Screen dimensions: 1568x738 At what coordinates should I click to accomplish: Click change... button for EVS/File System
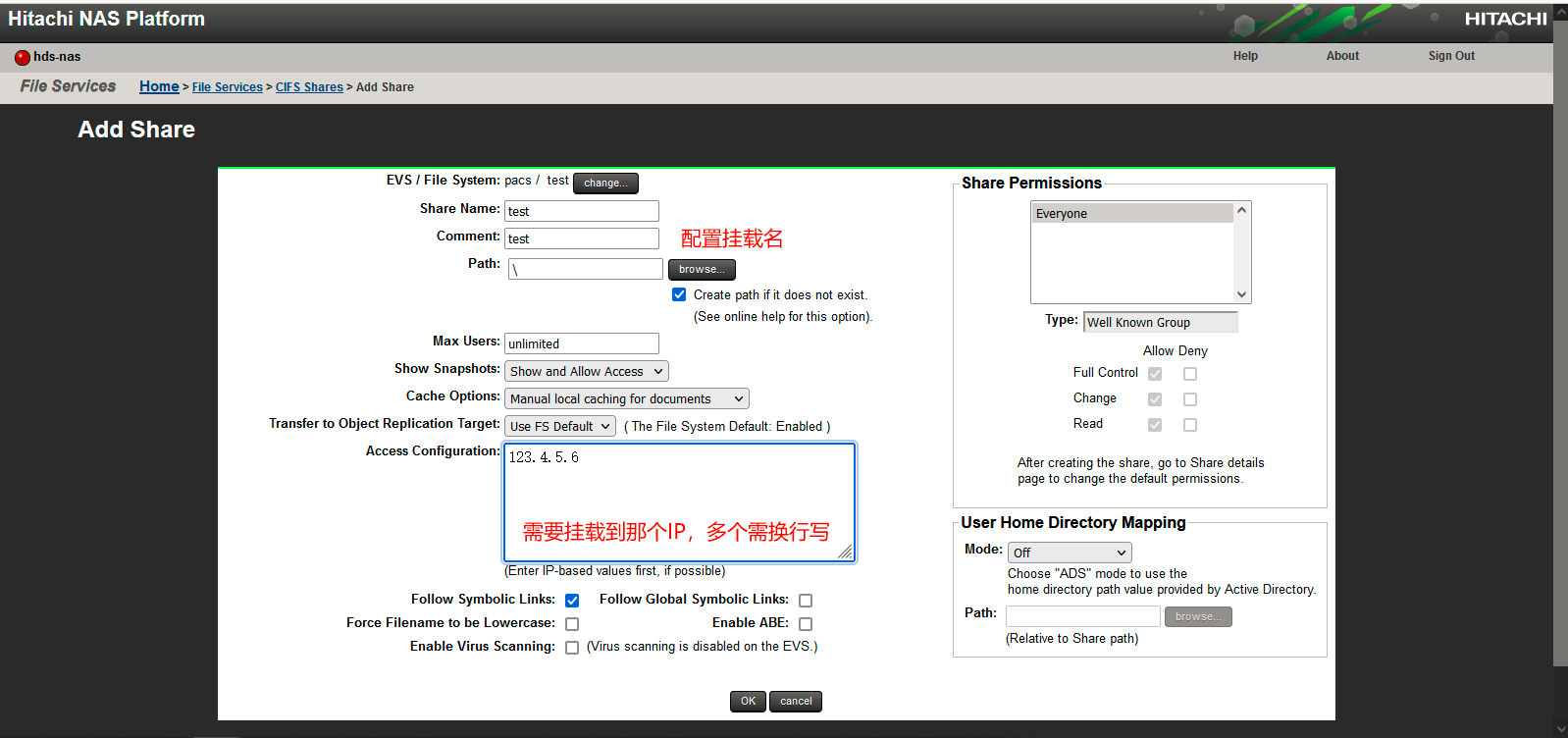coord(605,183)
